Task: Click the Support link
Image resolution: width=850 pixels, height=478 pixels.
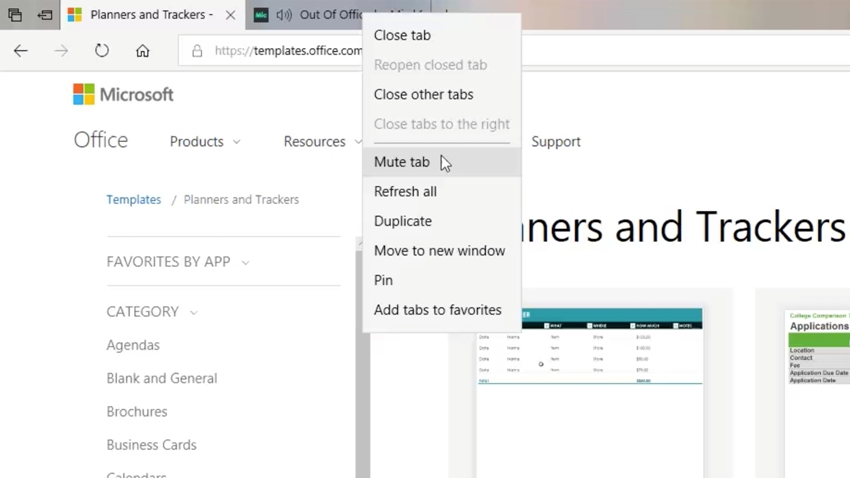Action: (x=556, y=141)
